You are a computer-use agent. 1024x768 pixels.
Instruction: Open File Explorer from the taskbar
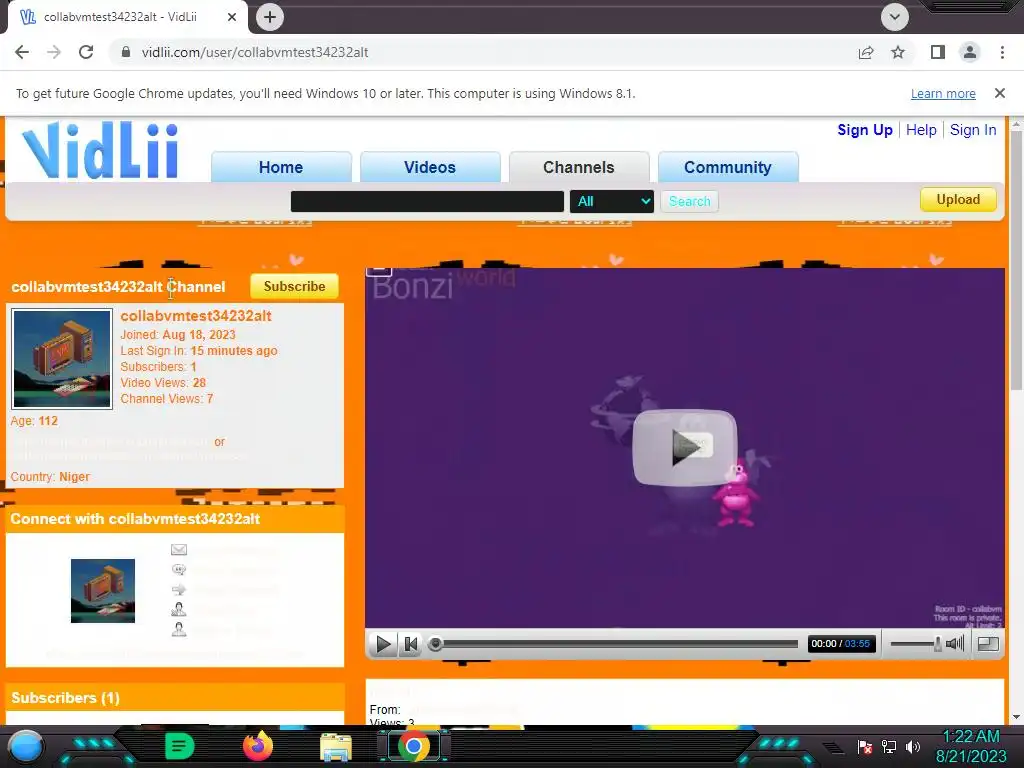click(336, 746)
